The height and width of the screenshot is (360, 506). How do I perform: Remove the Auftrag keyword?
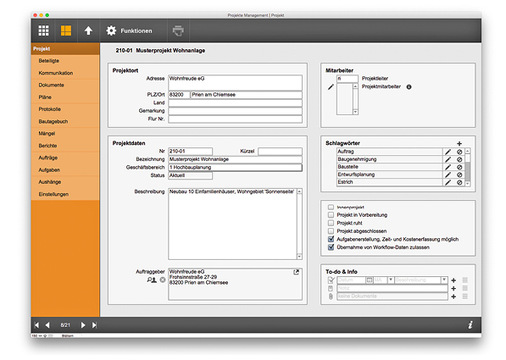[x=459, y=152]
